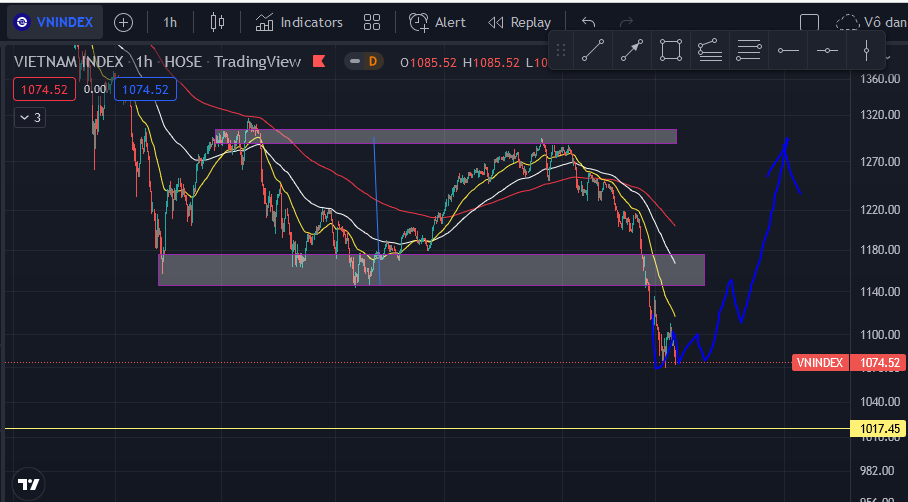
Task: Select the Rectangle drawing tool
Action: [x=671, y=50]
